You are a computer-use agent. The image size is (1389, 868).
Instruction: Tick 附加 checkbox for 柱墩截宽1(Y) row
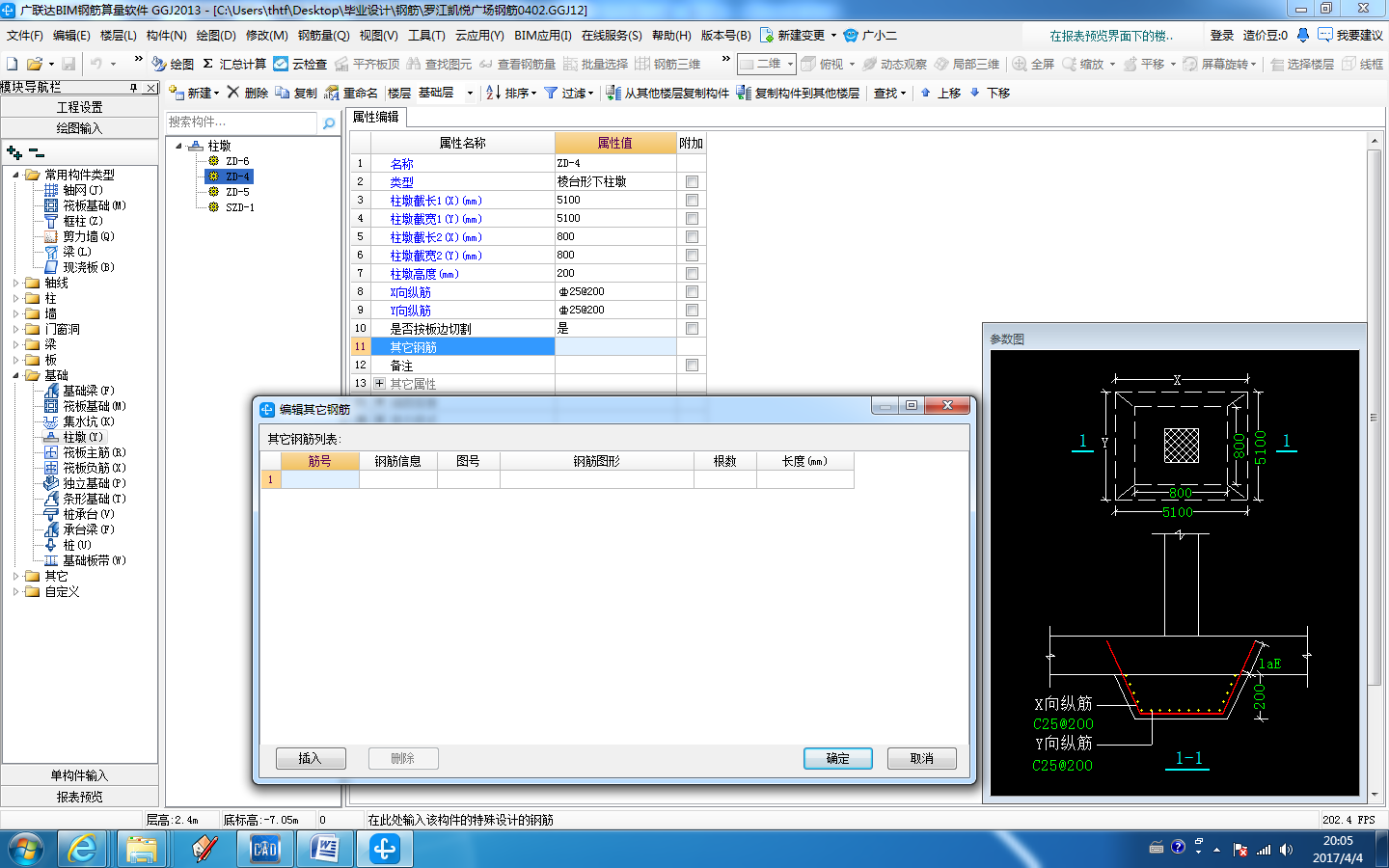(692, 218)
